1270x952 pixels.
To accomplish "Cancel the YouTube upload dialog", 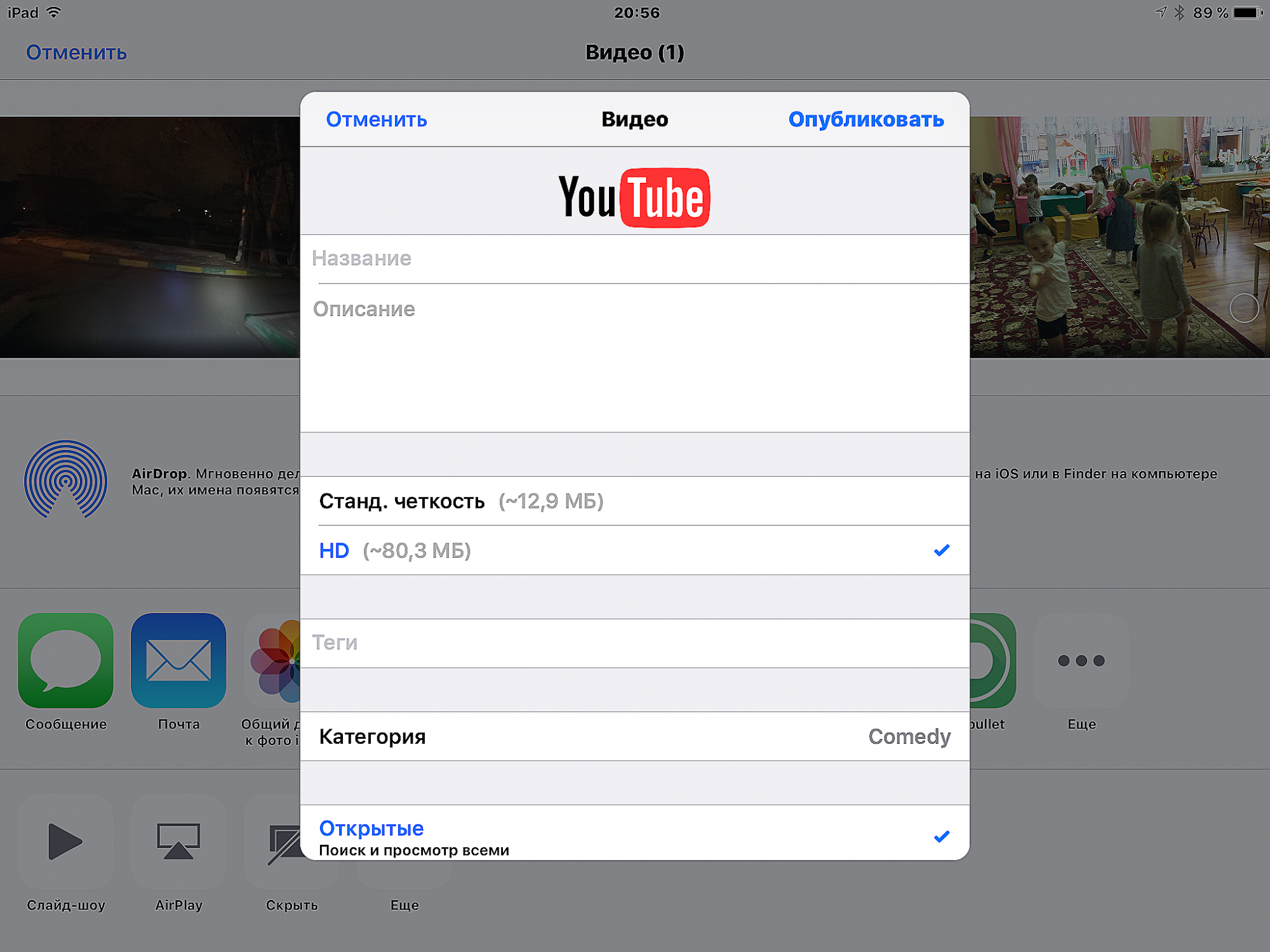I will (377, 119).
